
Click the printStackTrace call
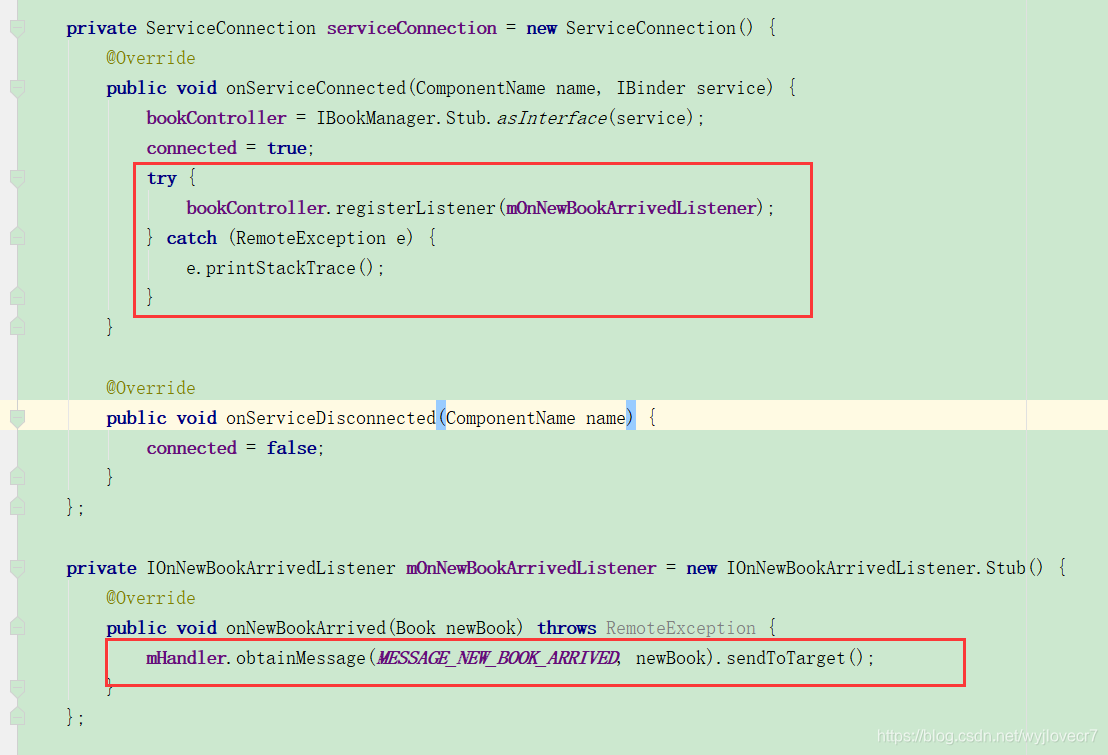[x=281, y=269]
